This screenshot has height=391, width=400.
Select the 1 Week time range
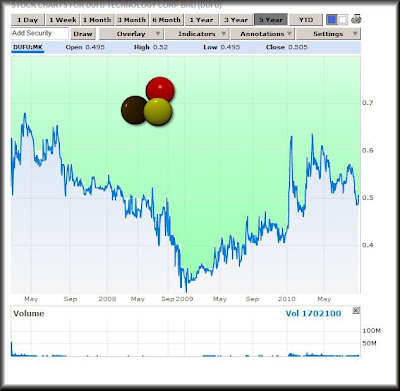click(63, 20)
